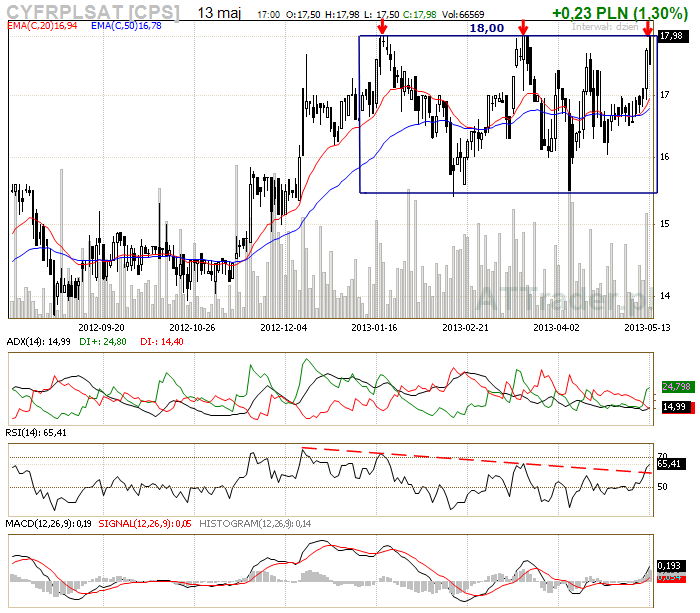Select the '13 maj' date label
700x613 pixels.
pyautogui.click(x=219, y=13)
